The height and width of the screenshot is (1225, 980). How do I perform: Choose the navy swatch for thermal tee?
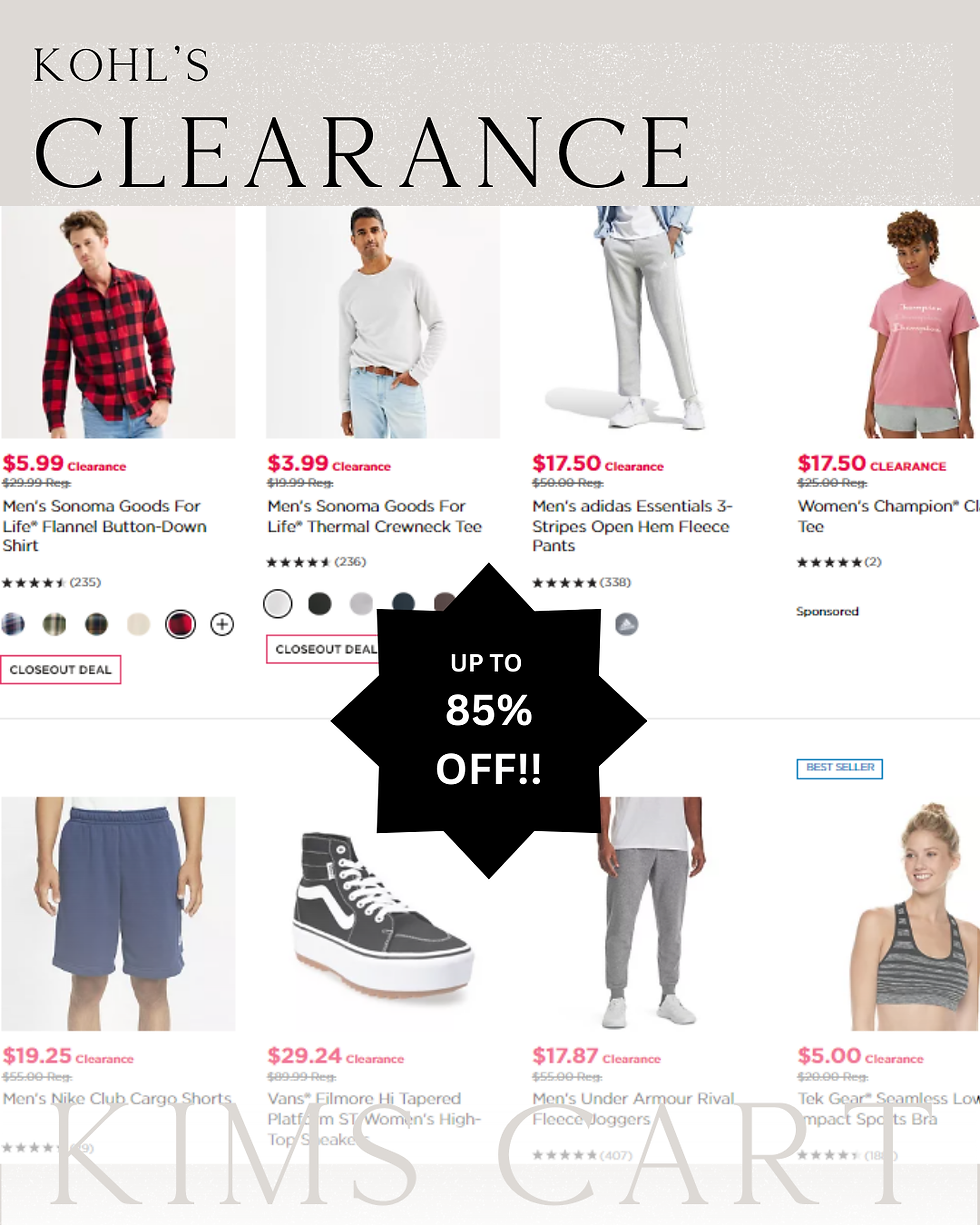click(x=403, y=604)
